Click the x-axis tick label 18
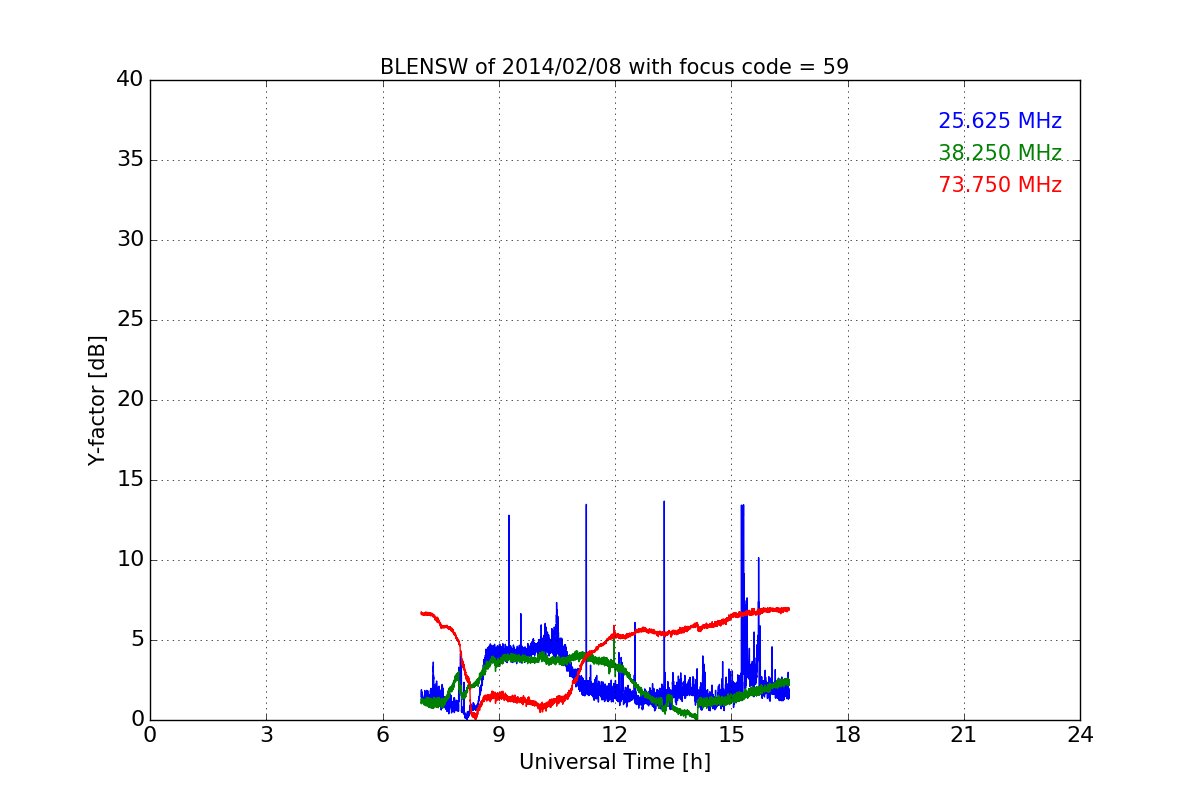1200x800 pixels. [848, 734]
